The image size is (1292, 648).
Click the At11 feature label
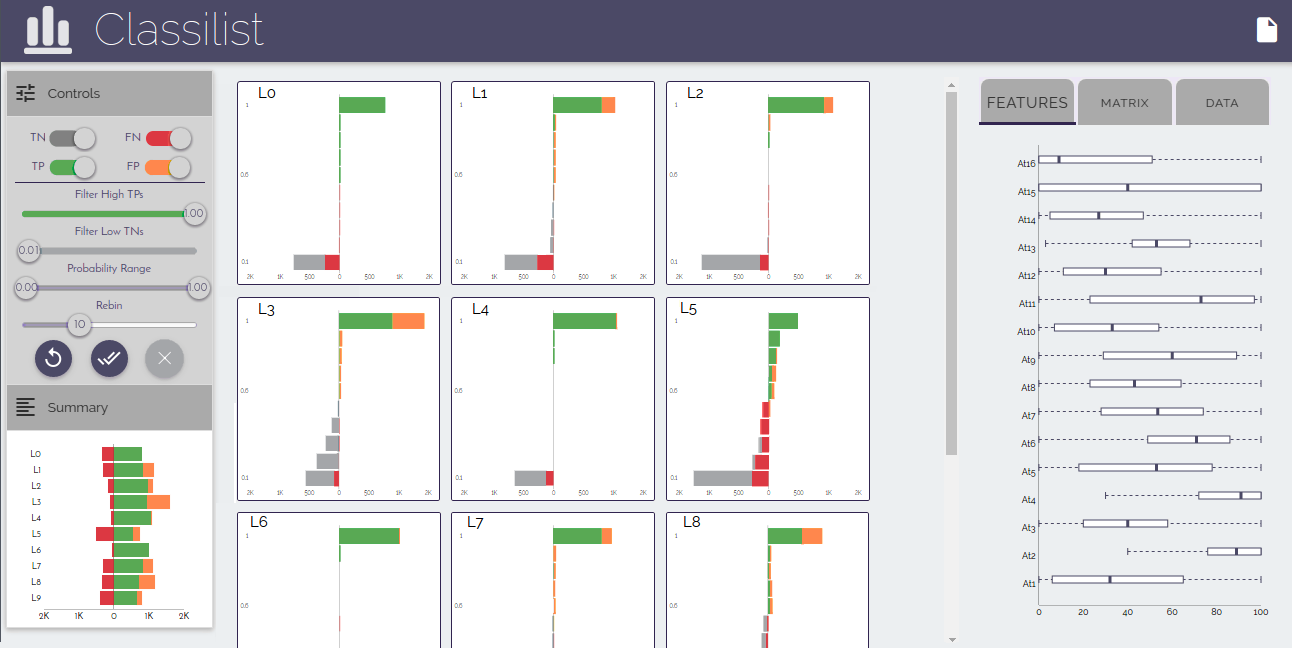click(1027, 303)
